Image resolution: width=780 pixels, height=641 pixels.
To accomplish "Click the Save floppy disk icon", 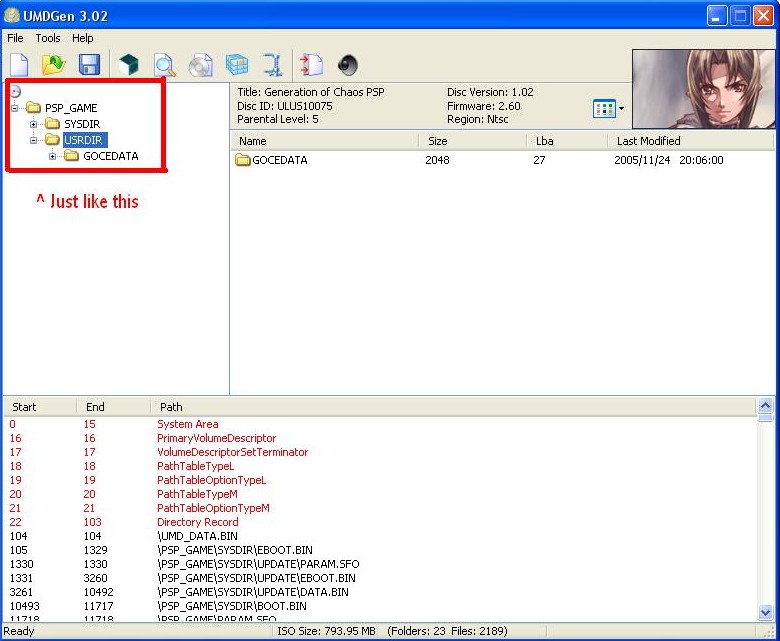I will [x=89, y=66].
